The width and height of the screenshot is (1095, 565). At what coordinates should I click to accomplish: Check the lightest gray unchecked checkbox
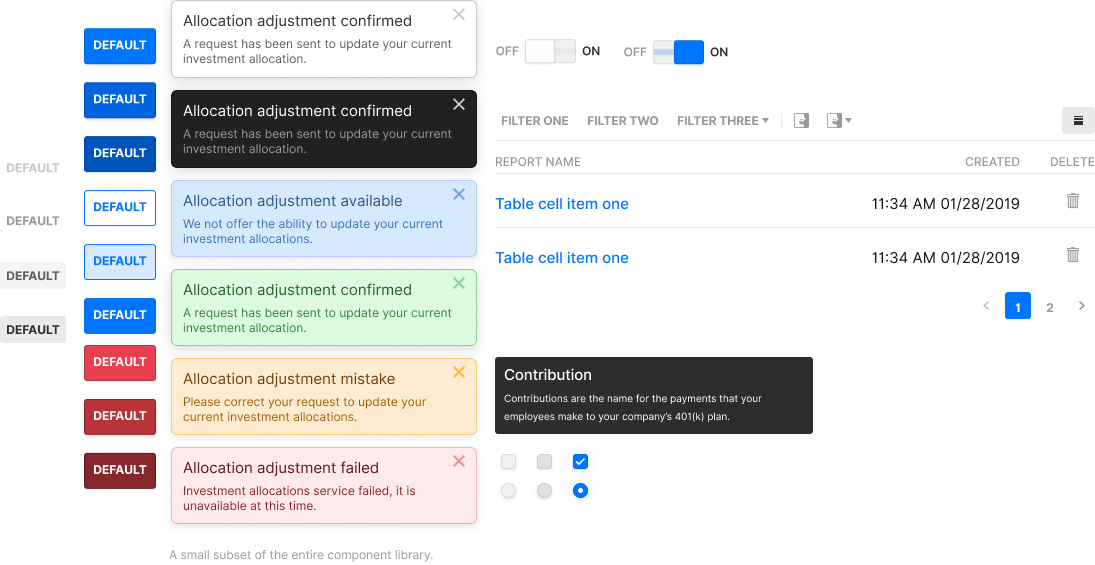pyautogui.click(x=508, y=462)
